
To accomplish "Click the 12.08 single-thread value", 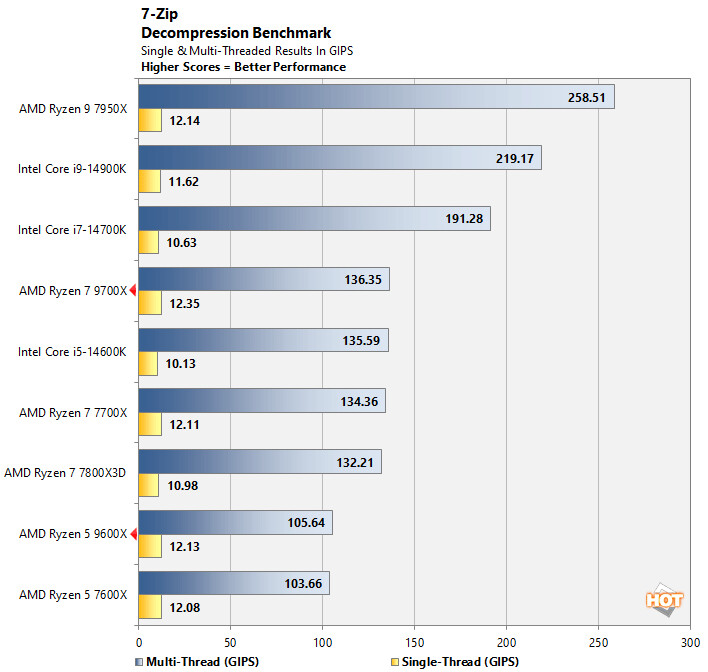I will click(x=185, y=607).
